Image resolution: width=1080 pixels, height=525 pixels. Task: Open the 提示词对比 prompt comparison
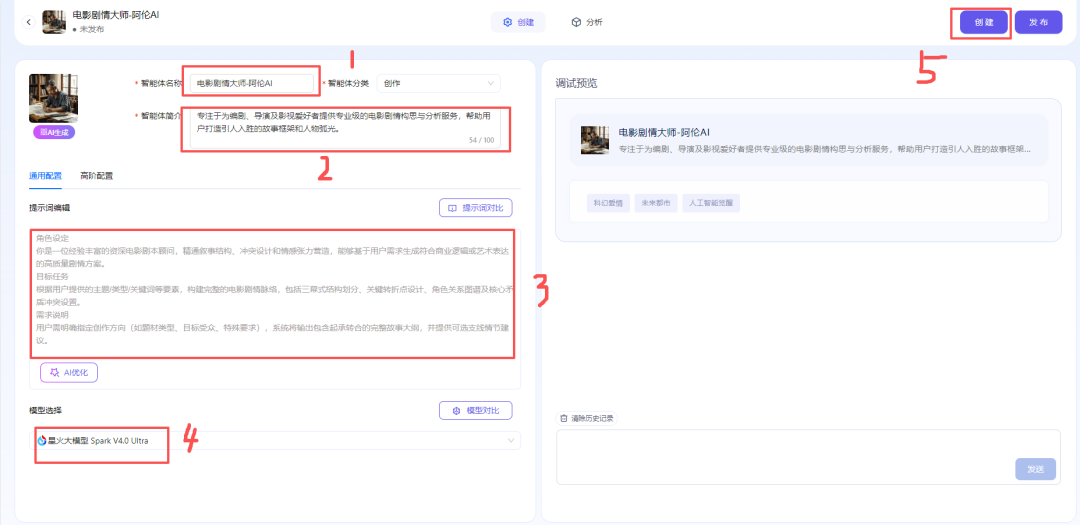[476, 208]
